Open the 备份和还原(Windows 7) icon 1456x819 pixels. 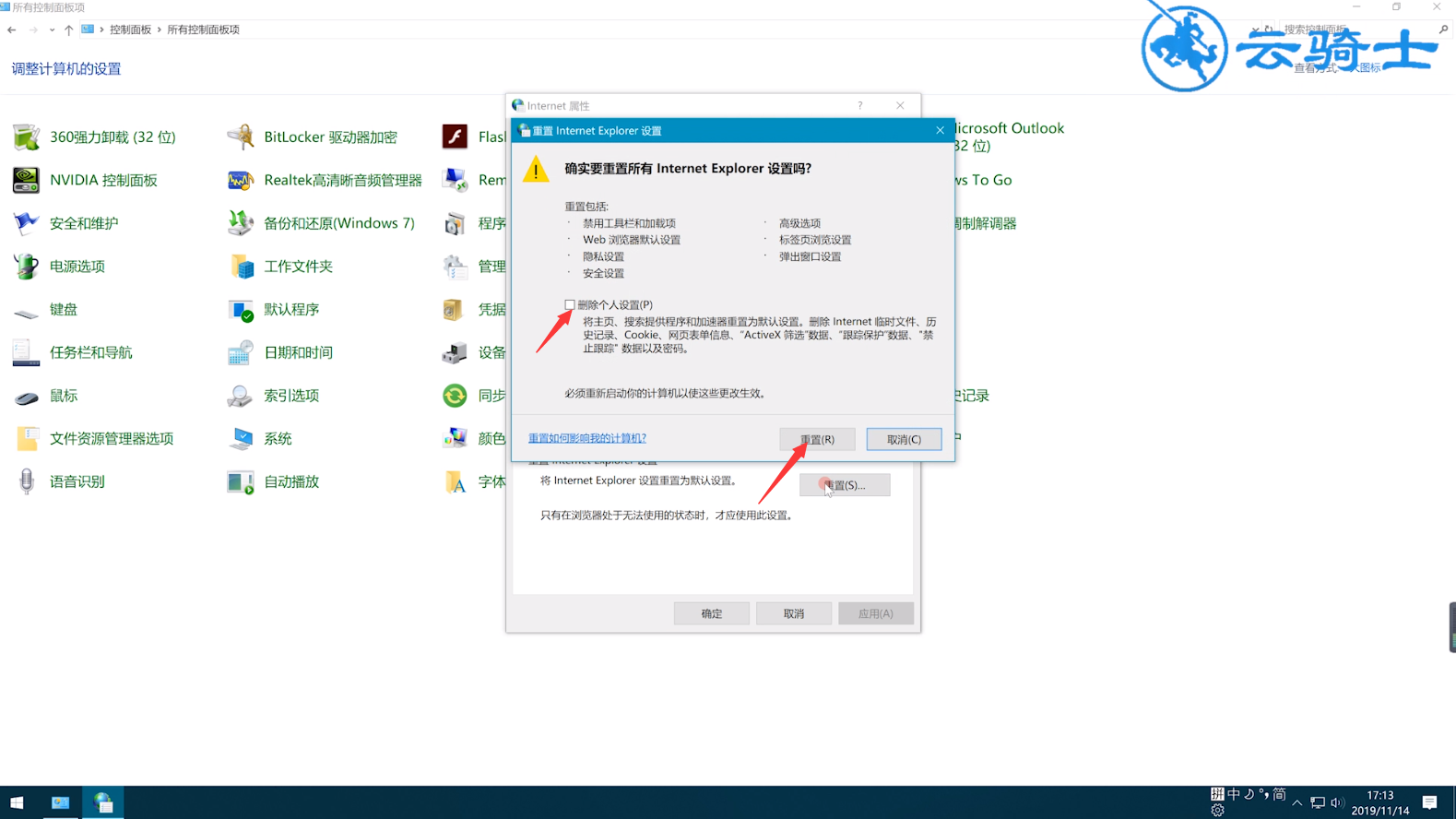click(241, 223)
